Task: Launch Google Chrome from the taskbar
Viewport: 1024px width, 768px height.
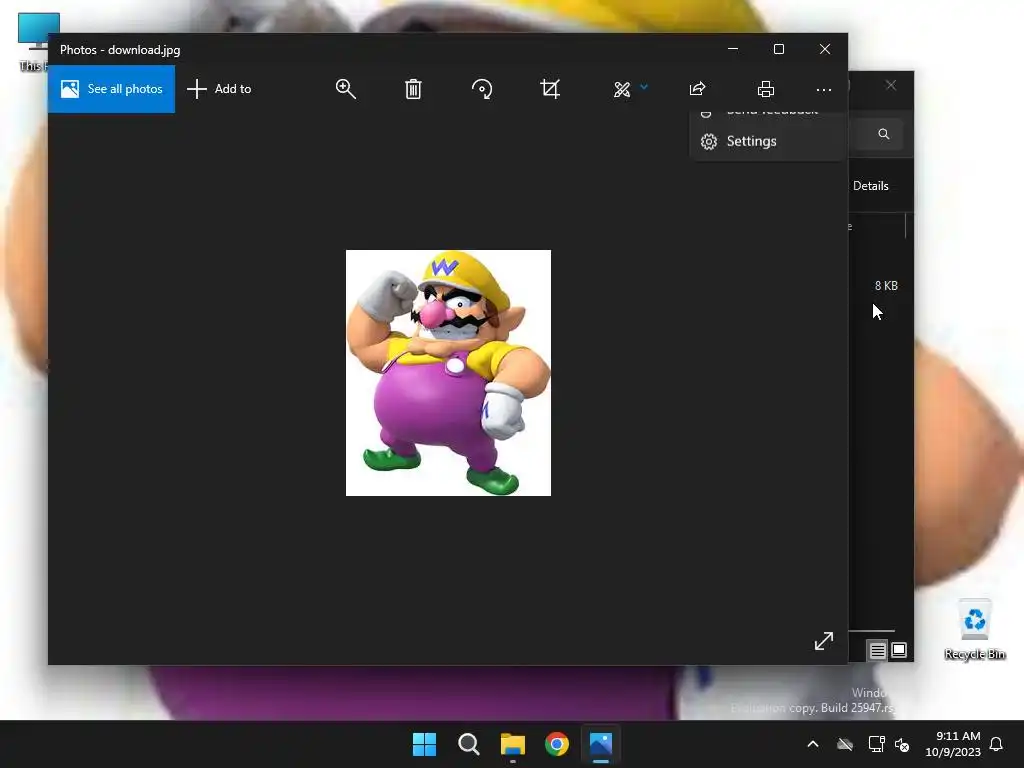Action: 557,744
